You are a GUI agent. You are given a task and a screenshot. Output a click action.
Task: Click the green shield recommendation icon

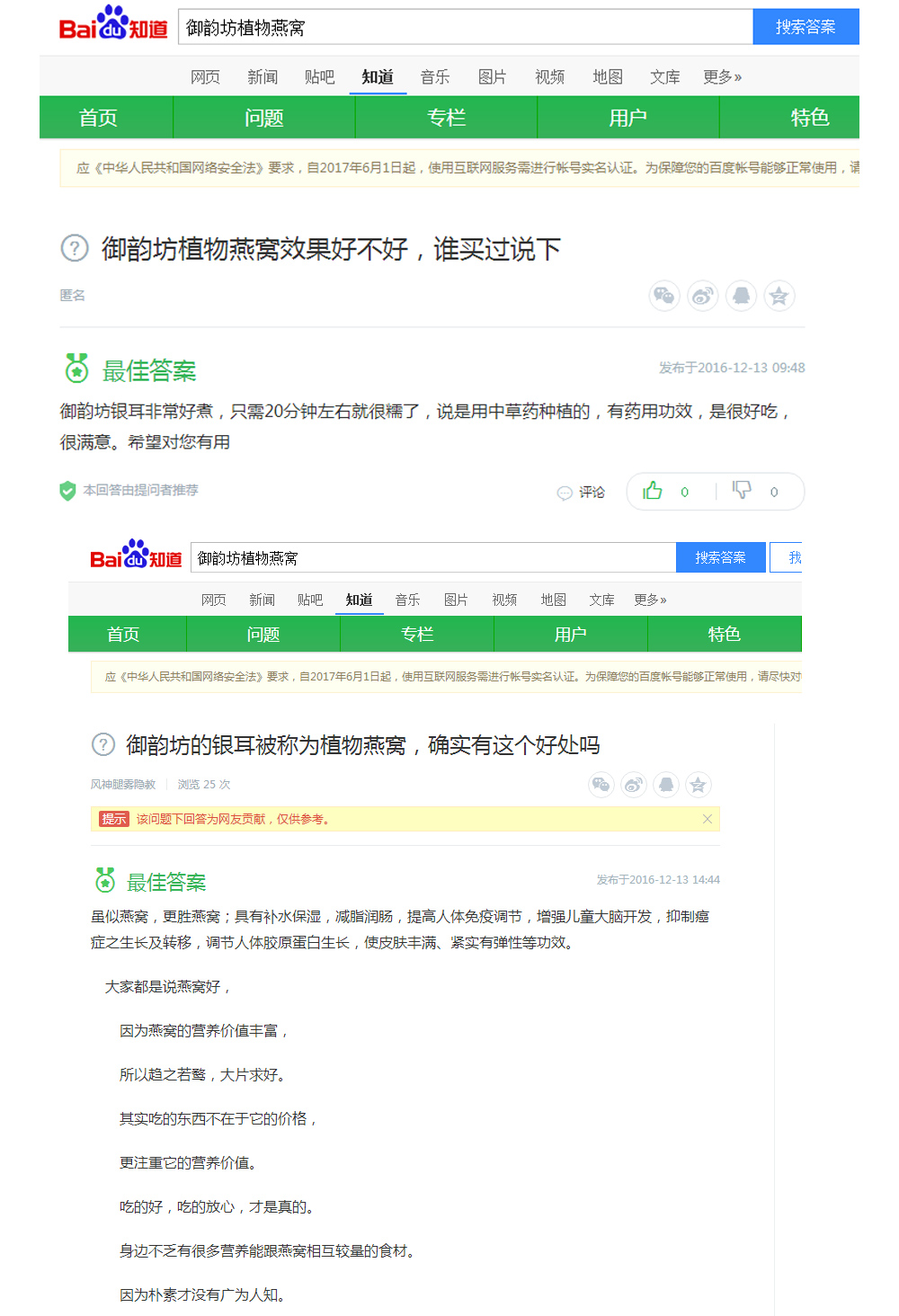pos(67,491)
